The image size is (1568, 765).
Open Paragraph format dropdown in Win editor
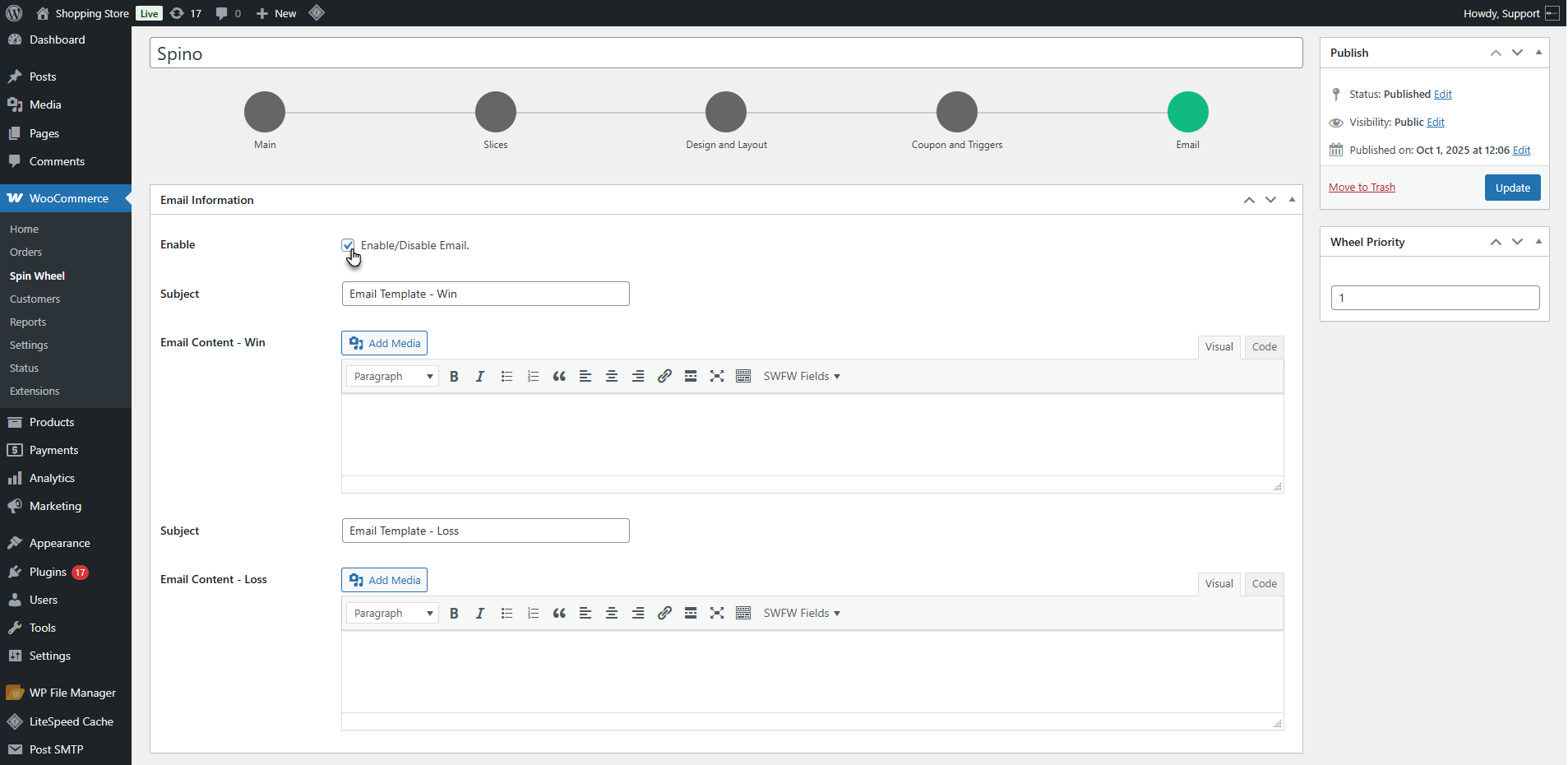(x=392, y=377)
